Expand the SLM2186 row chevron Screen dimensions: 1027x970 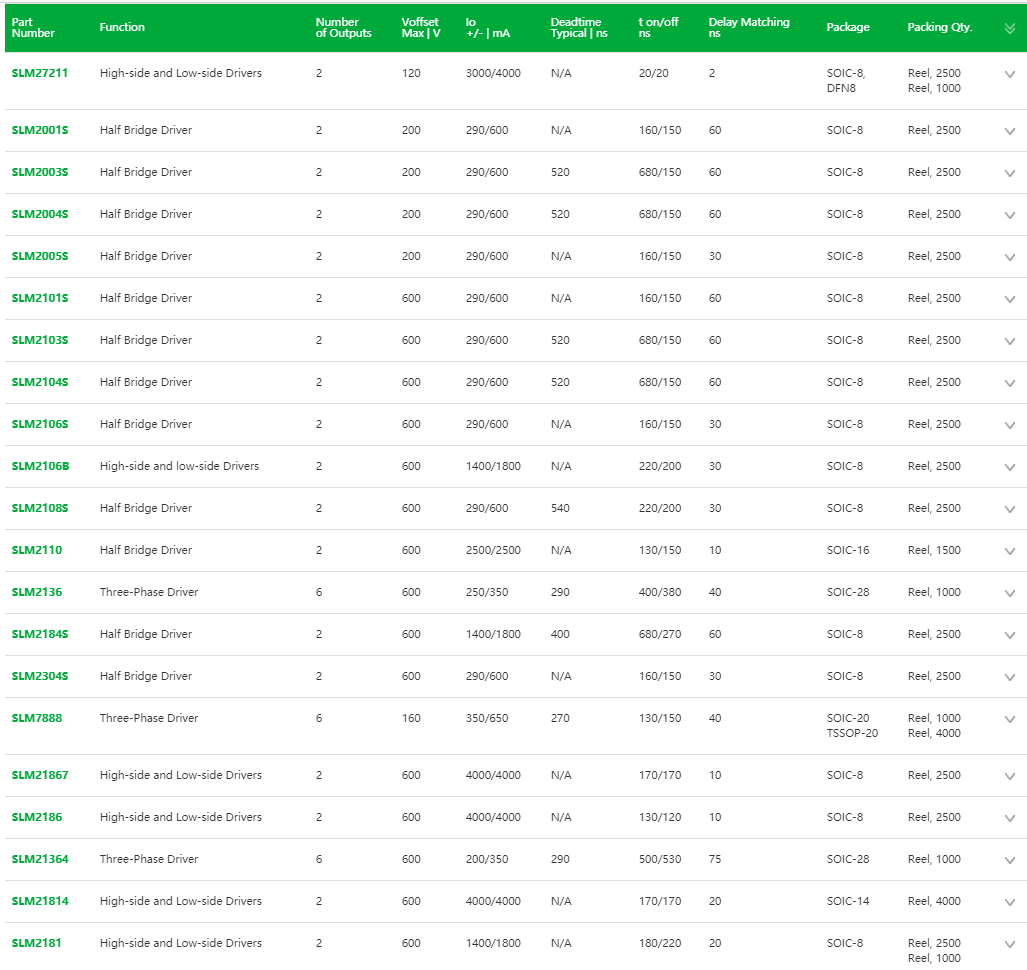tap(1009, 818)
